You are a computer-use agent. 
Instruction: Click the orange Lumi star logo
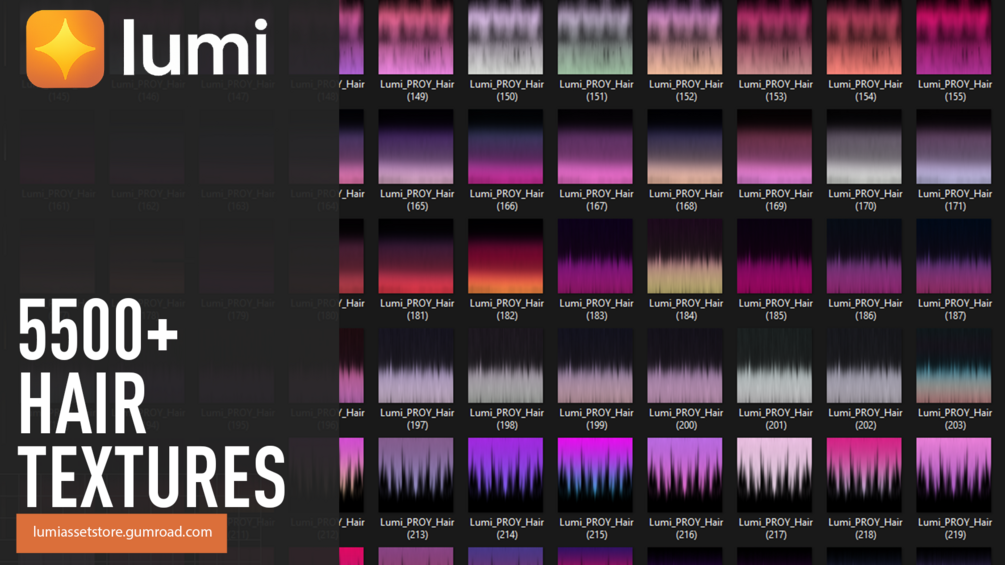(x=65, y=49)
